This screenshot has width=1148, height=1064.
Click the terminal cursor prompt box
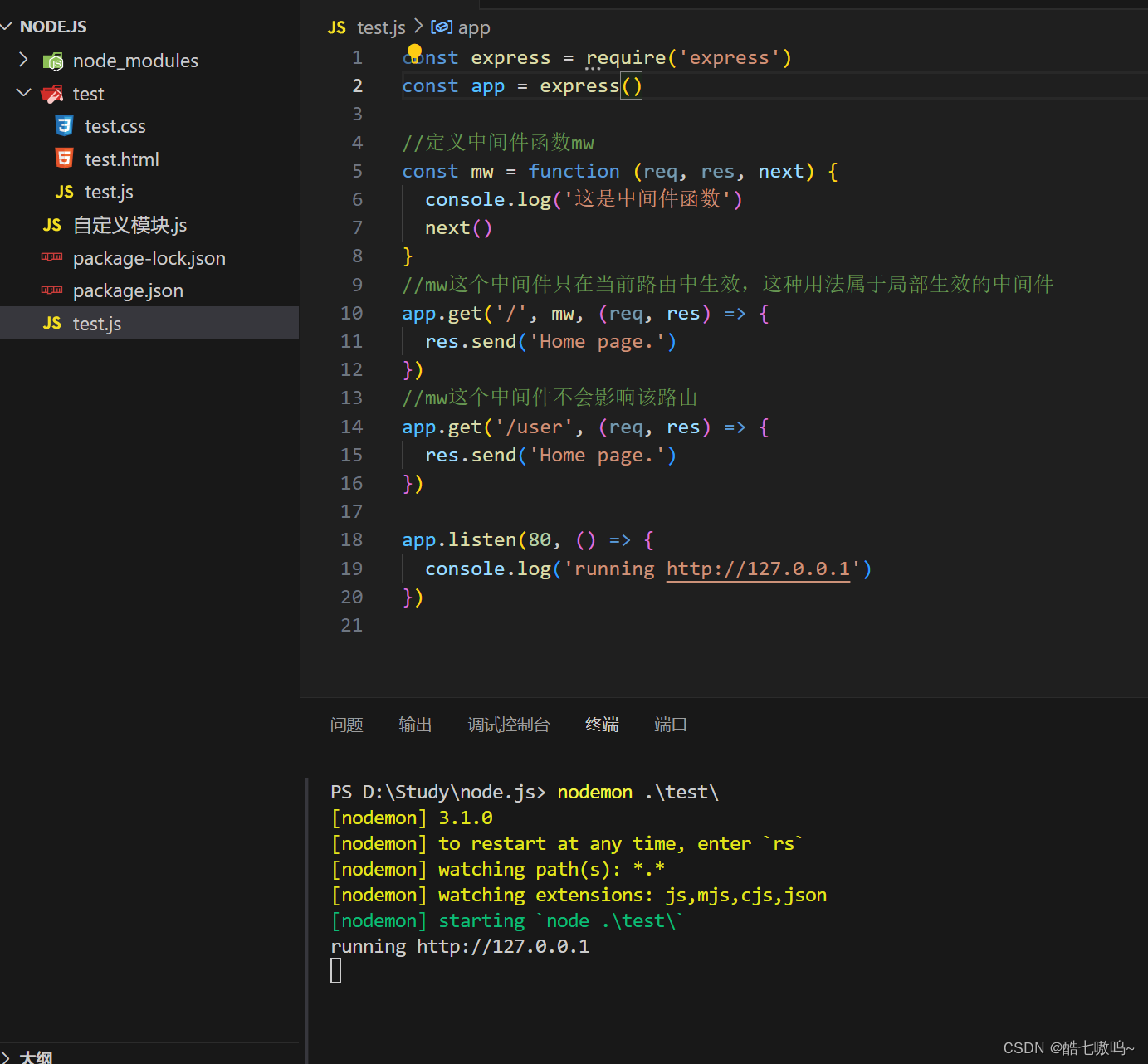coord(335,970)
